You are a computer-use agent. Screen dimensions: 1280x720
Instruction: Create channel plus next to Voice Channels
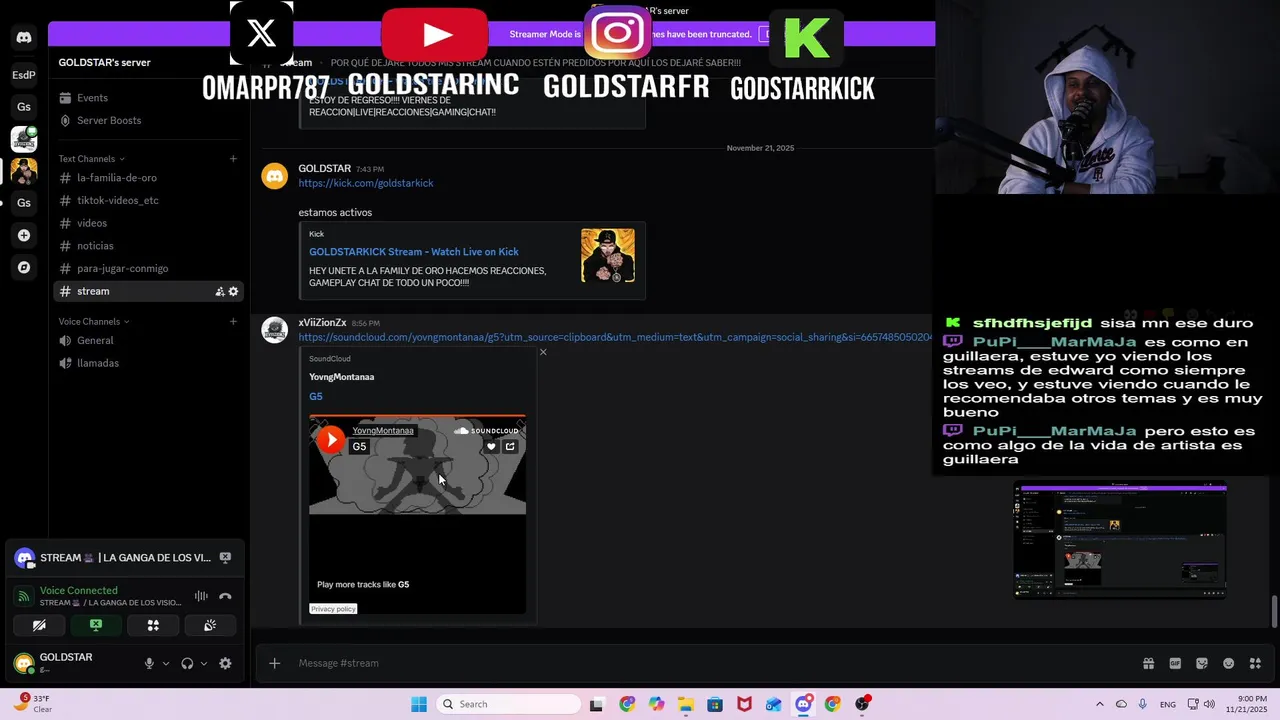coord(233,322)
